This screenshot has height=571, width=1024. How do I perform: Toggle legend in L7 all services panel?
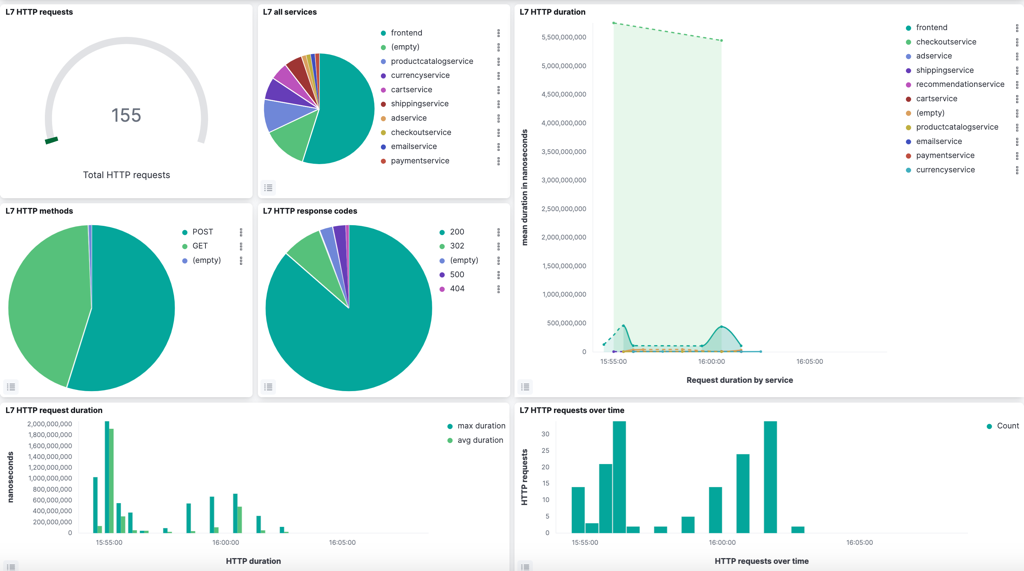(268, 188)
